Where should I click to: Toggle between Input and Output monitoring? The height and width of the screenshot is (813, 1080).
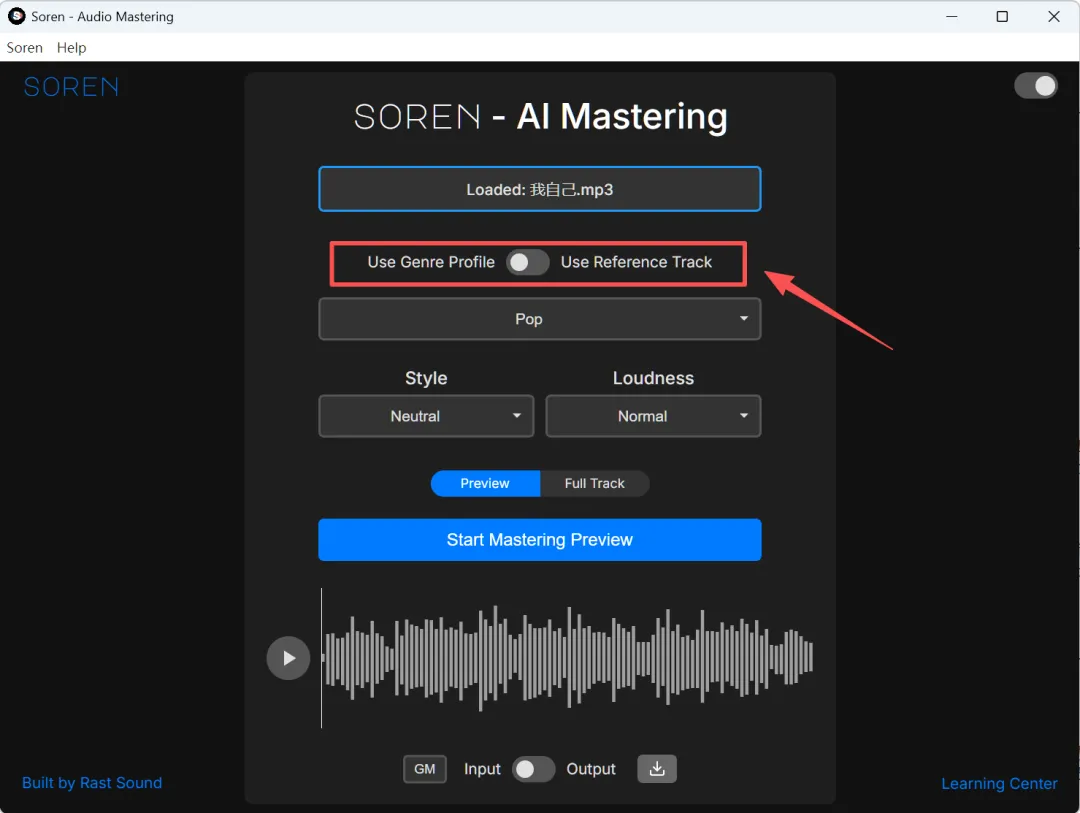[x=533, y=769]
